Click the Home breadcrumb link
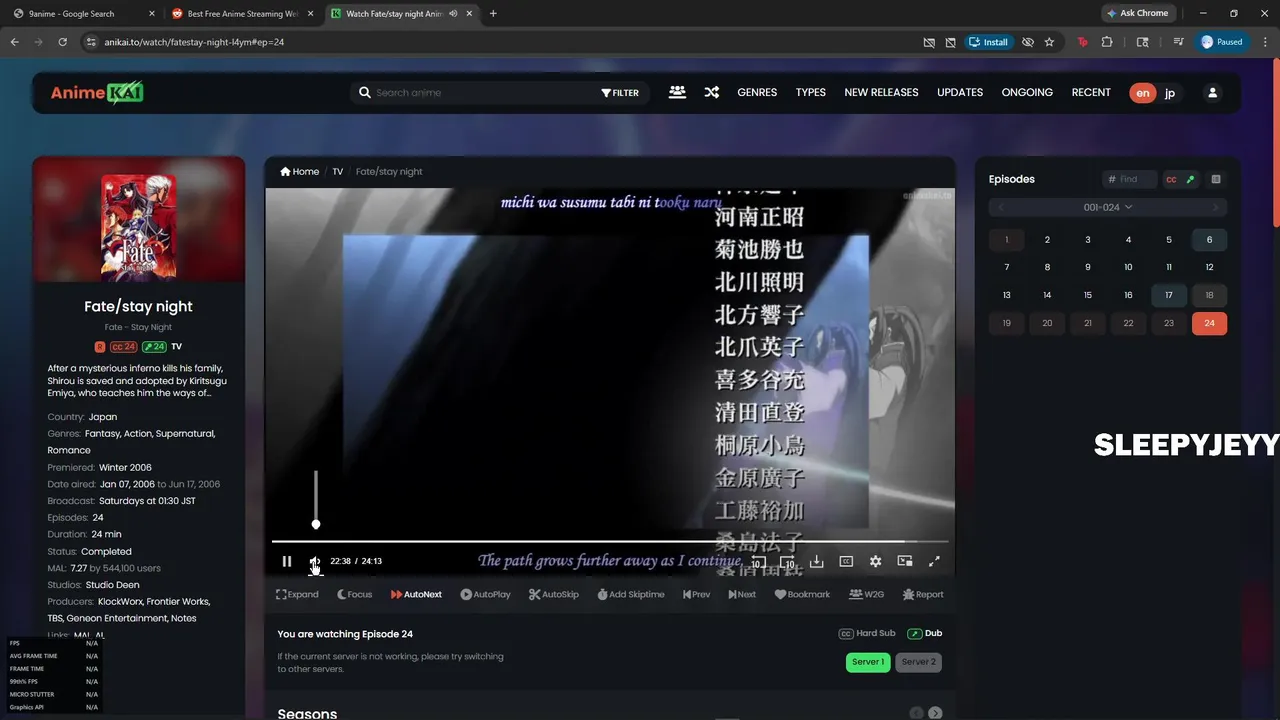Image resolution: width=1280 pixels, height=720 pixels. coord(300,171)
